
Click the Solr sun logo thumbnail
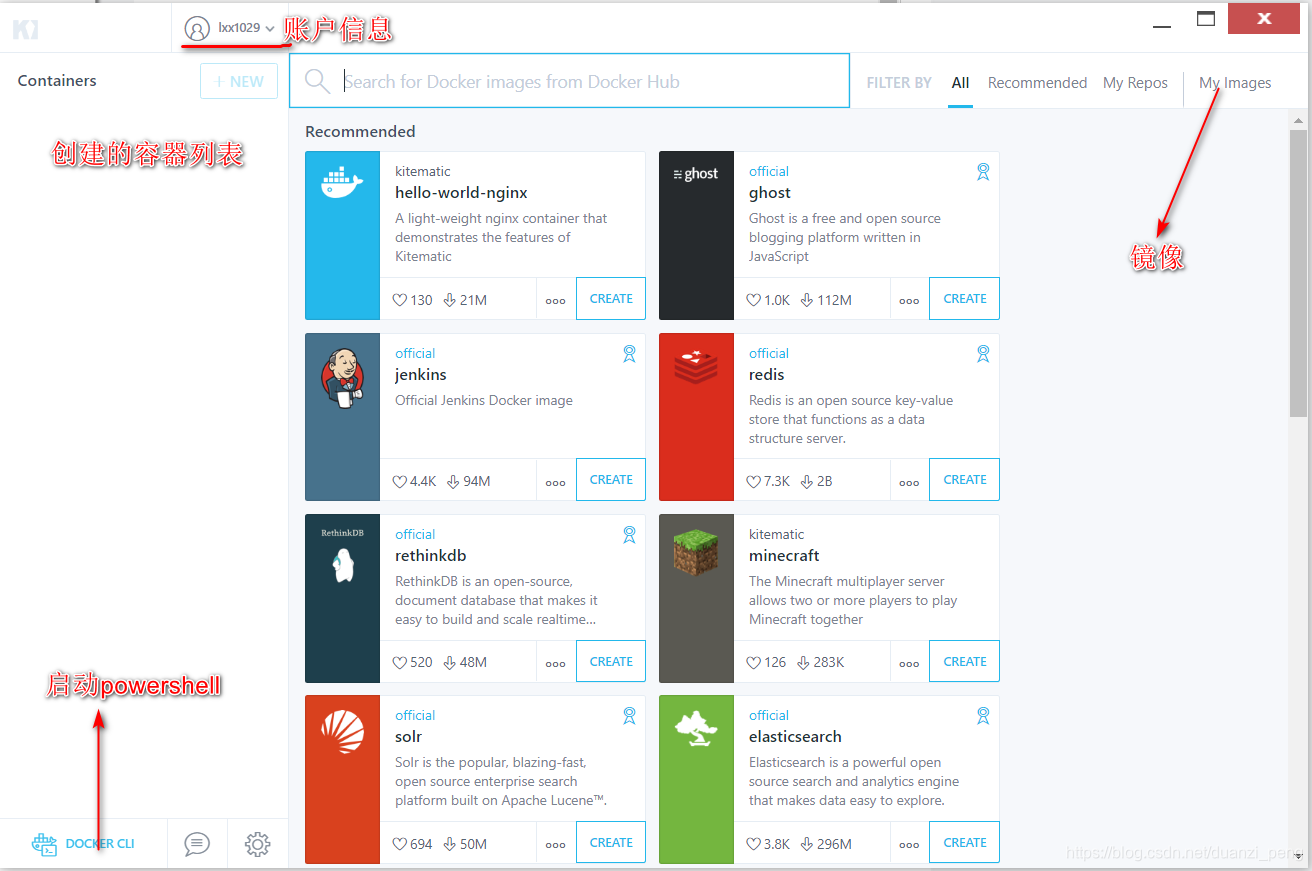(x=343, y=779)
